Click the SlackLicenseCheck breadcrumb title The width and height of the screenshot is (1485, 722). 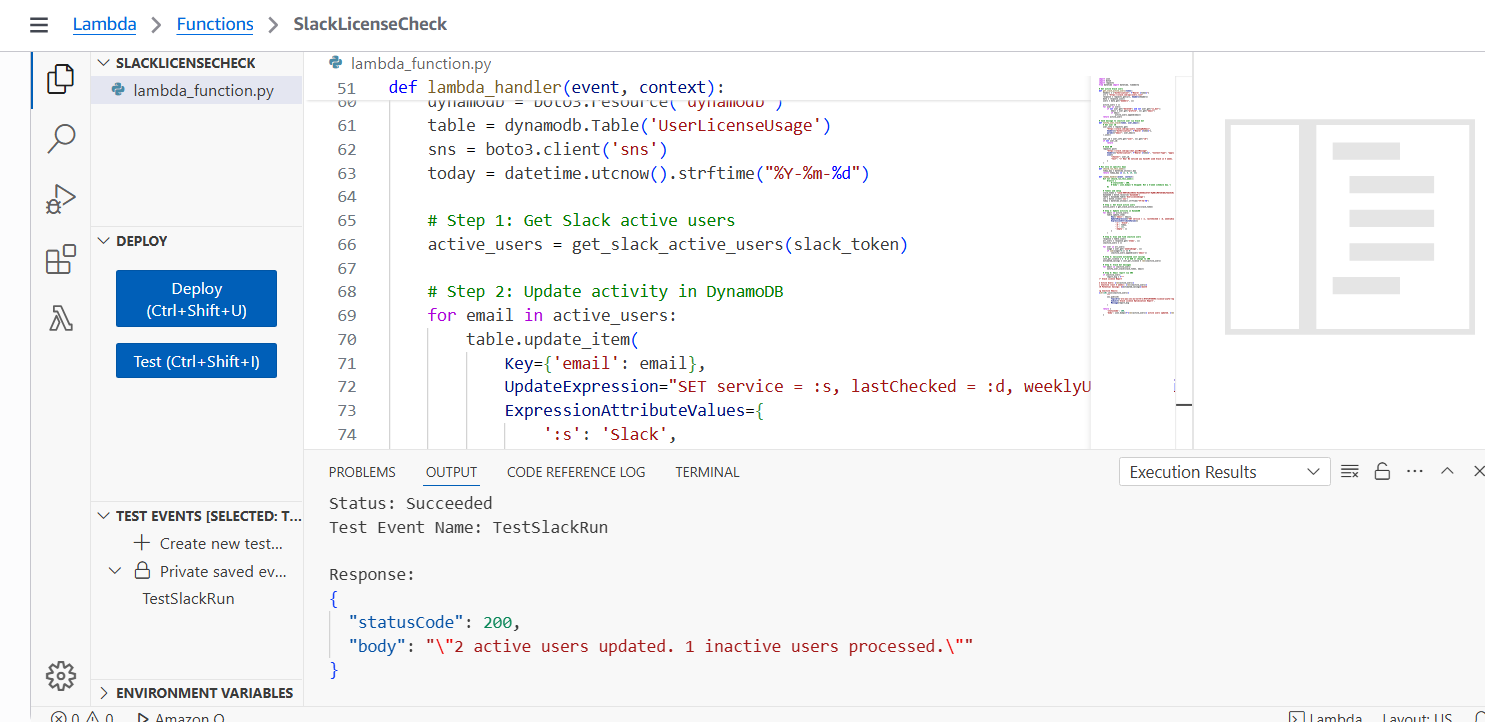pos(370,24)
